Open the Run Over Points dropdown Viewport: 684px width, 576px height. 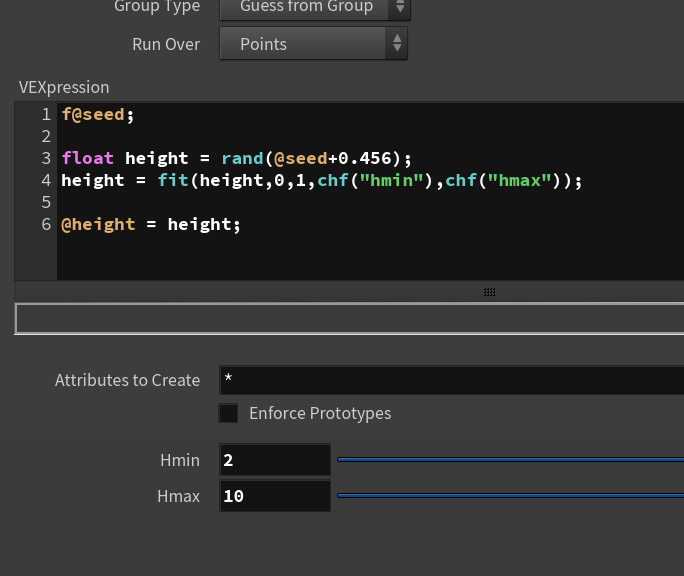(313, 43)
